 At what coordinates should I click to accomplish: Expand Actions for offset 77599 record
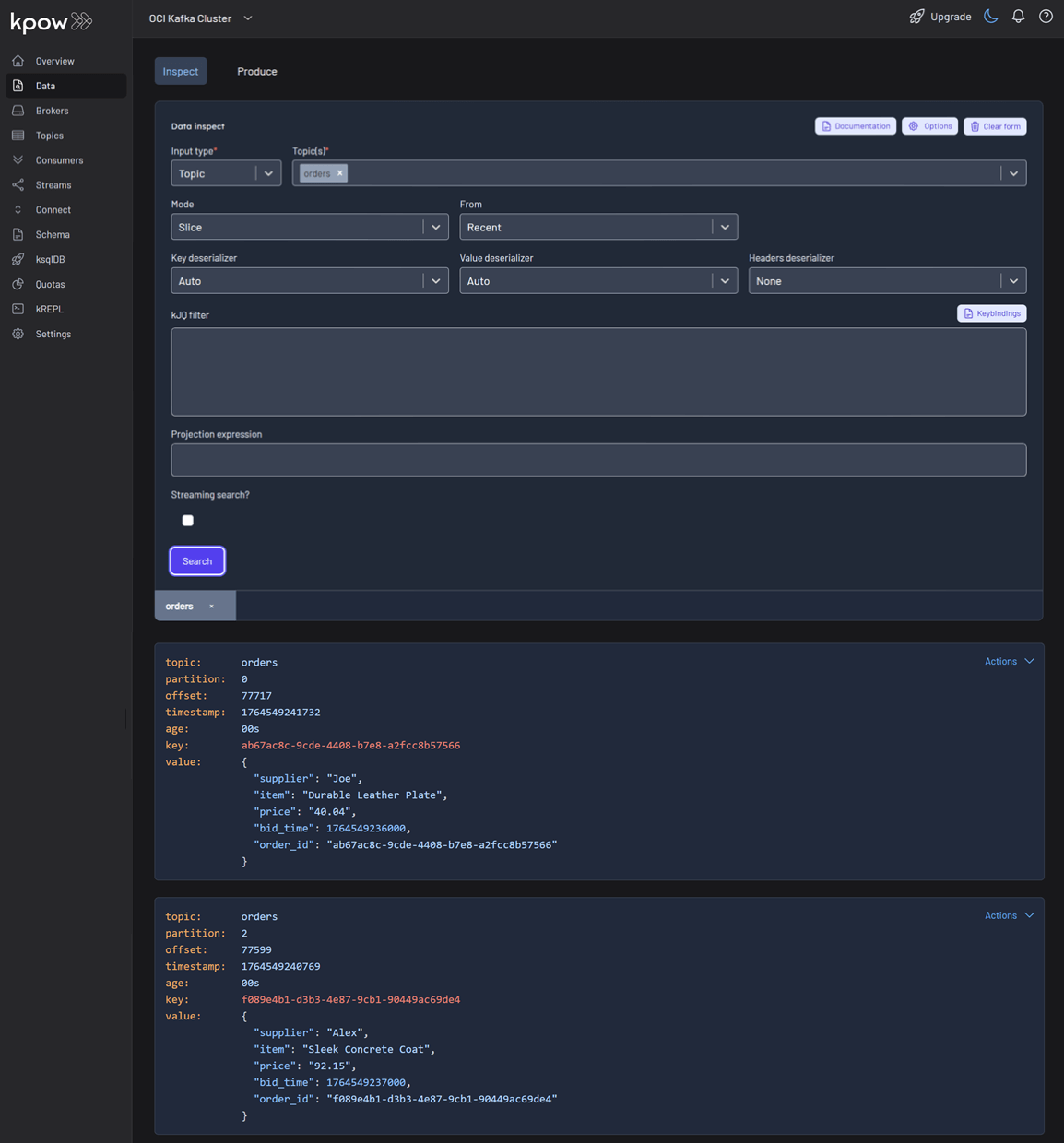(x=1009, y=916)
